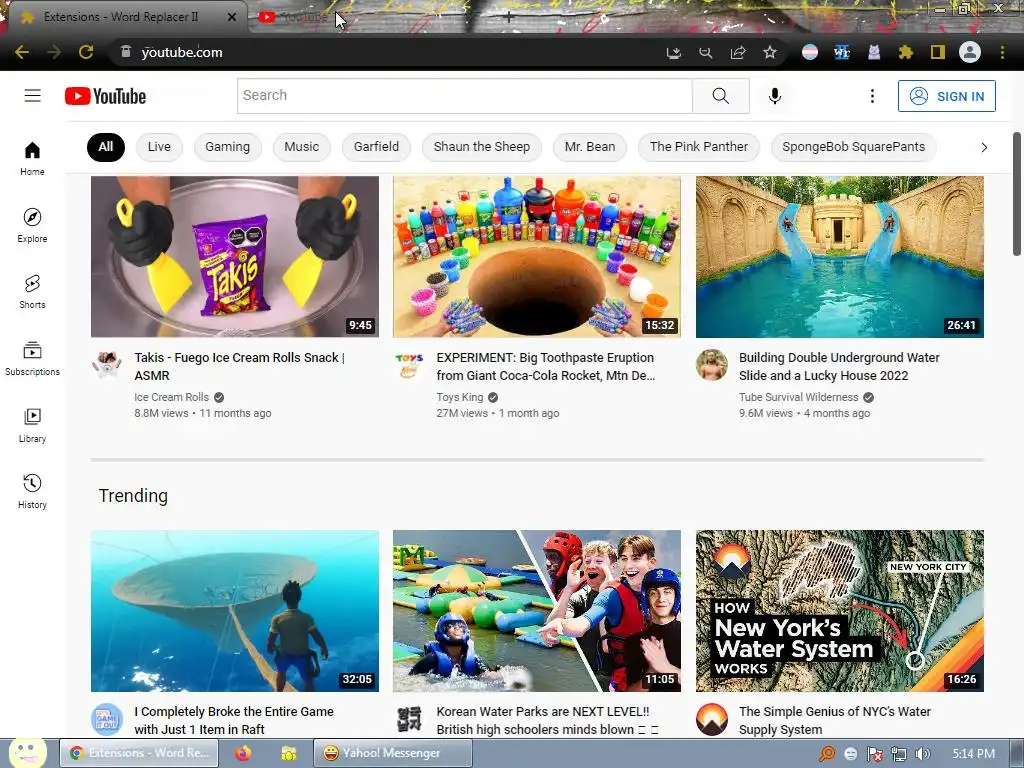Click the install/download icon in the address bar
Image resolution: width=1024 pixels, height=768 pixels.
(673, 52)
